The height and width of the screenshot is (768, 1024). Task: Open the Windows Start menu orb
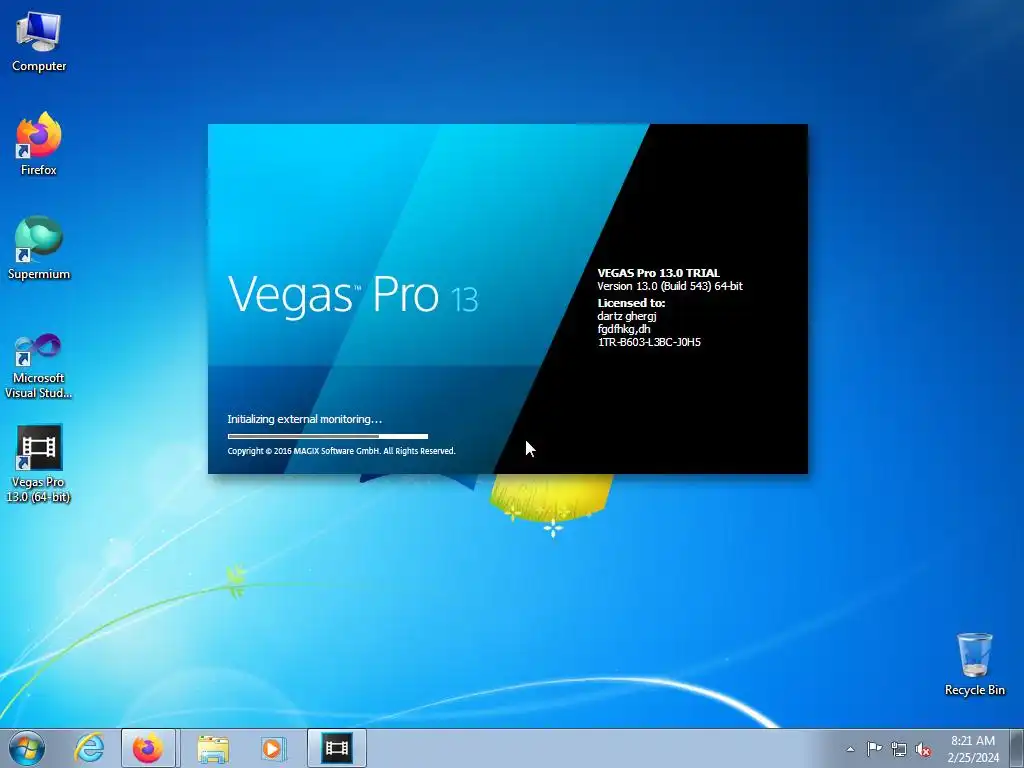point(27,748)
